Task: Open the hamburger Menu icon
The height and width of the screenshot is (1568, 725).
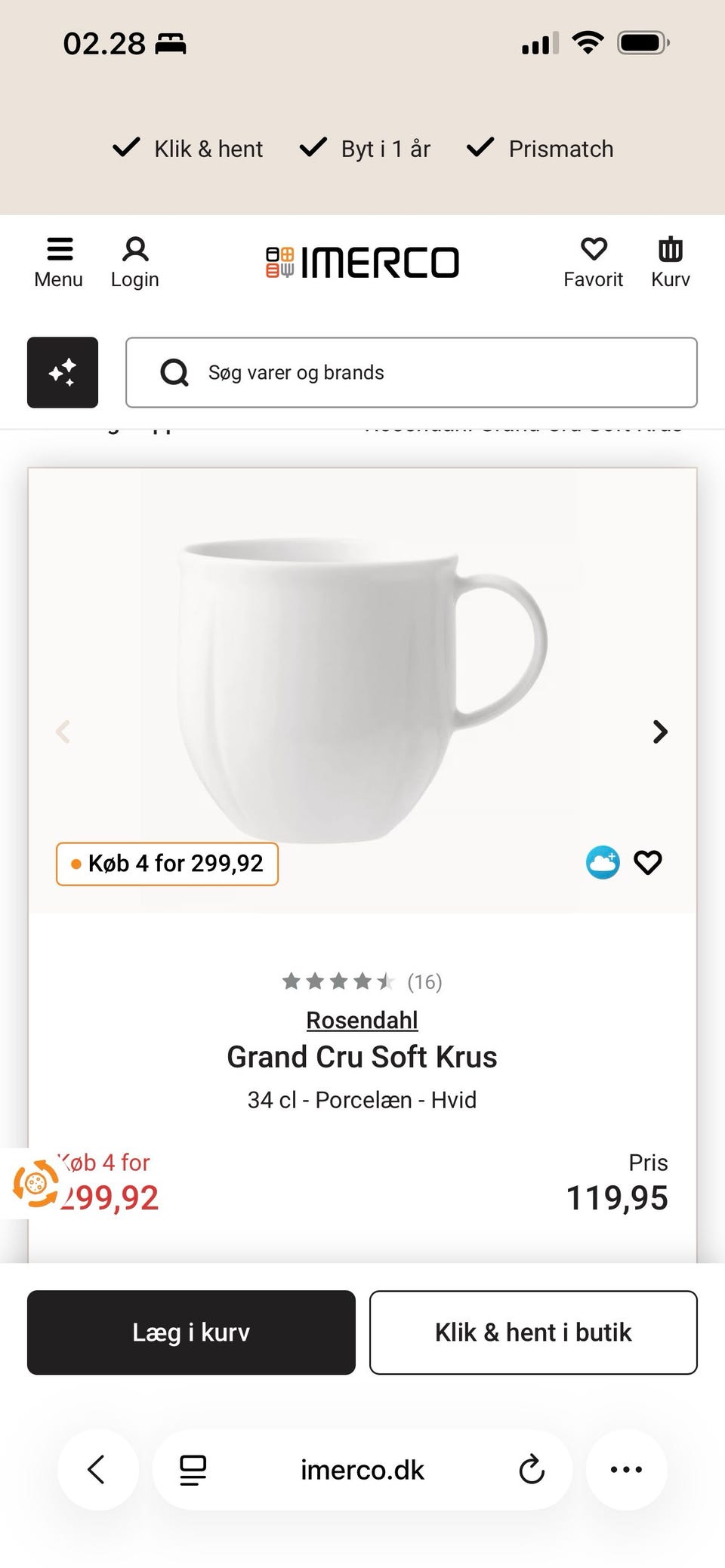Action: click(x=59, y=261)
